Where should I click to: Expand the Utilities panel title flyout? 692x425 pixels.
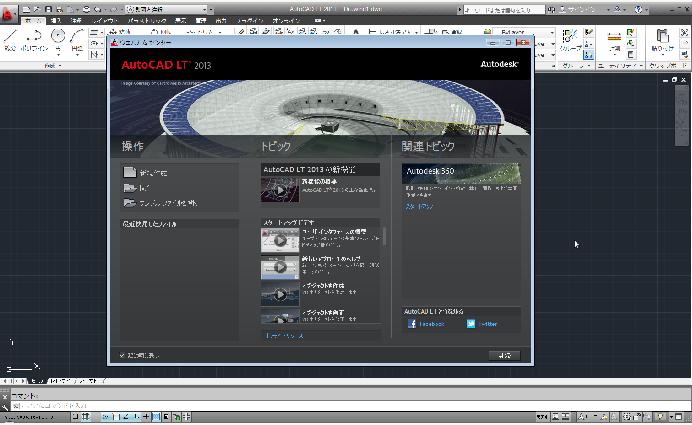[x=621, y=66]
